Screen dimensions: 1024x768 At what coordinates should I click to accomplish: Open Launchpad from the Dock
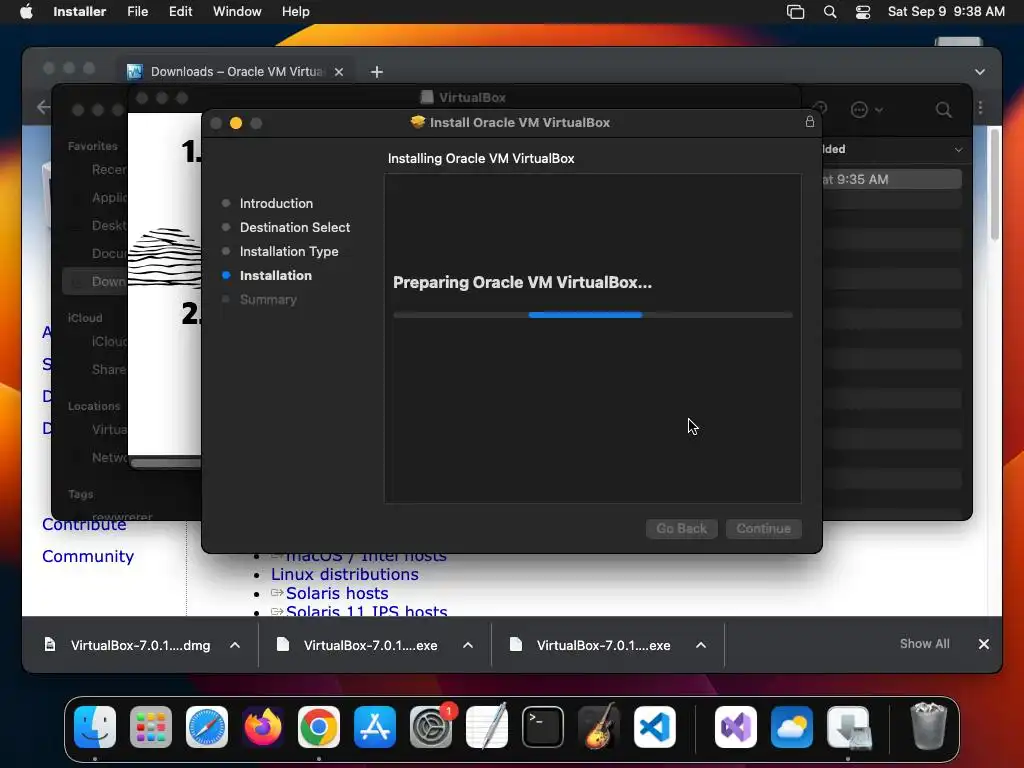[151, 727]
